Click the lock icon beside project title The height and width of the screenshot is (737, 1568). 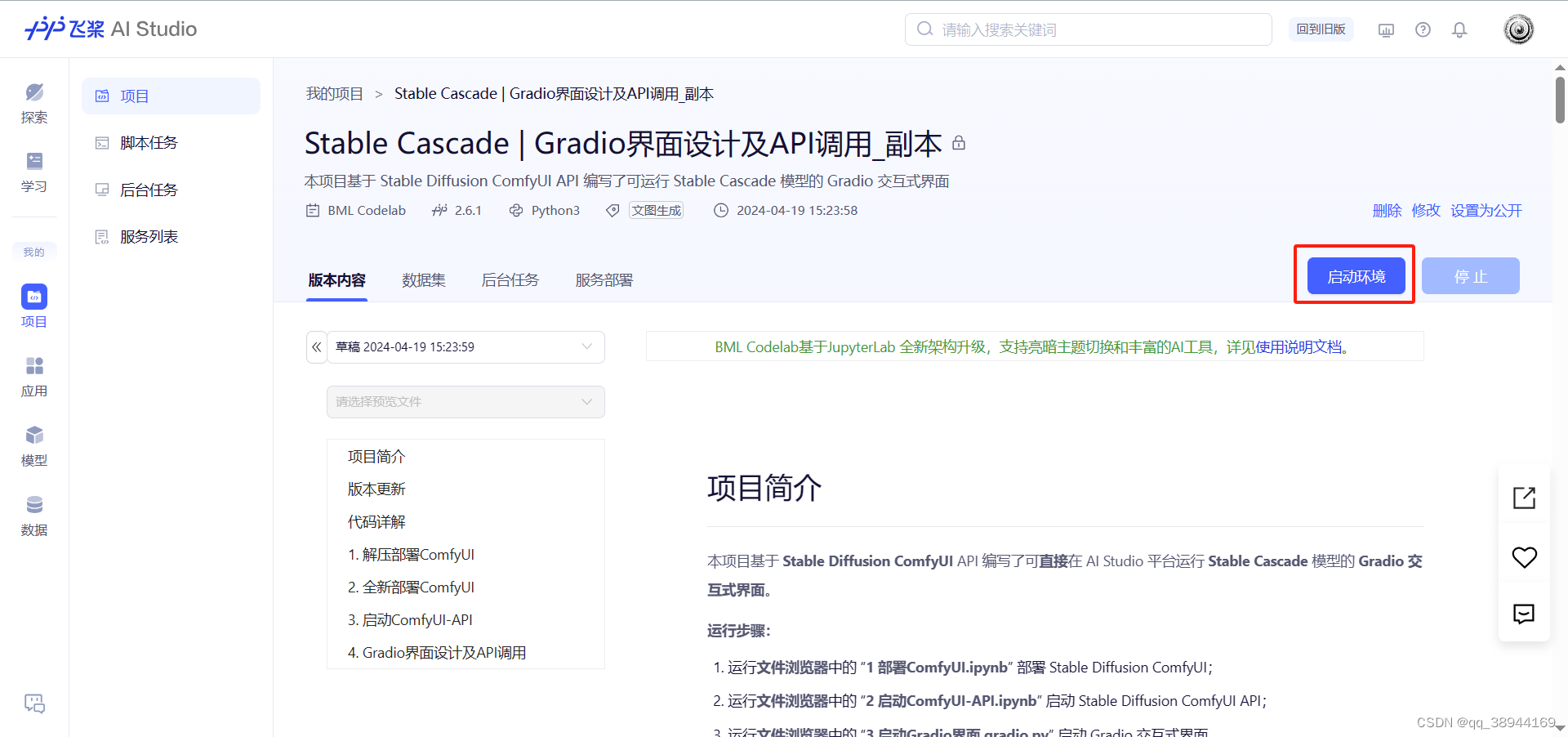click(x=959, y=143)
